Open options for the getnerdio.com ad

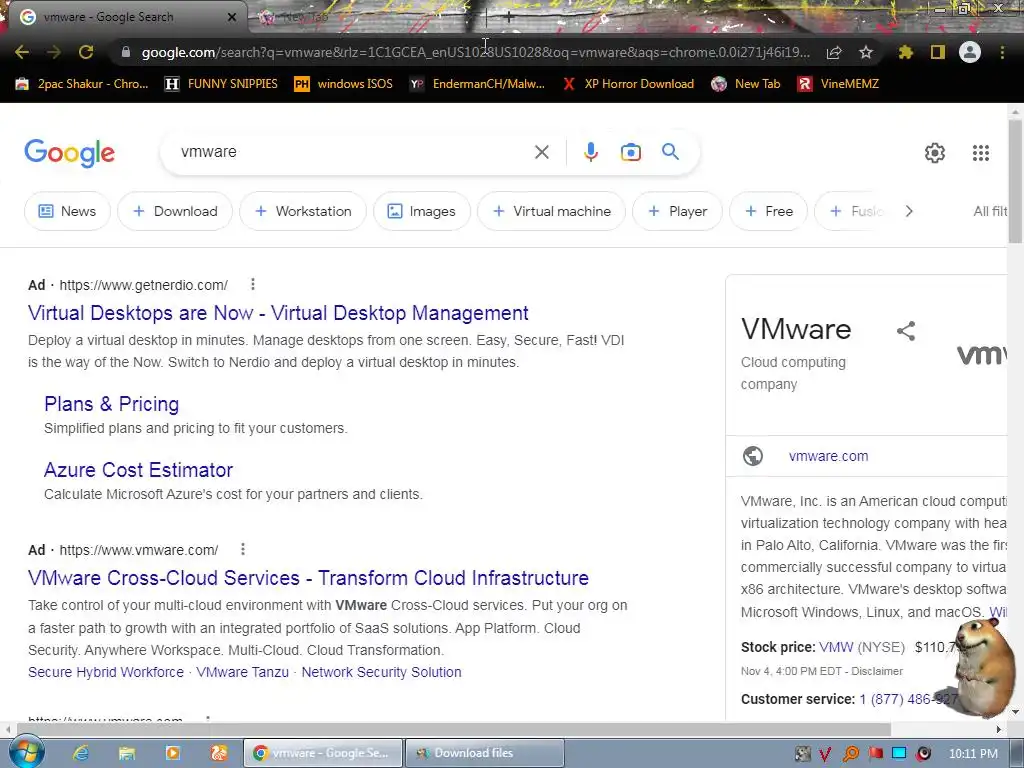pos(253,284)
